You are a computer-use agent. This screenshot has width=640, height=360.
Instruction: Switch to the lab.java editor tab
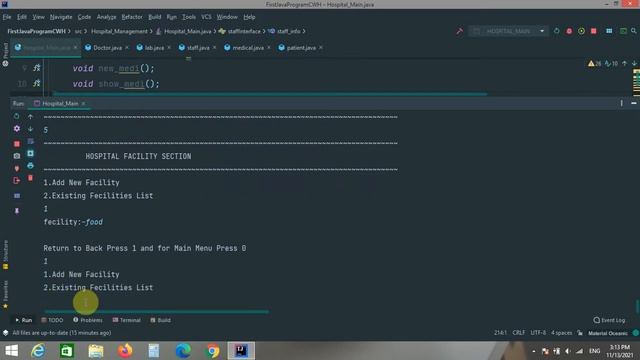(154, 48)
